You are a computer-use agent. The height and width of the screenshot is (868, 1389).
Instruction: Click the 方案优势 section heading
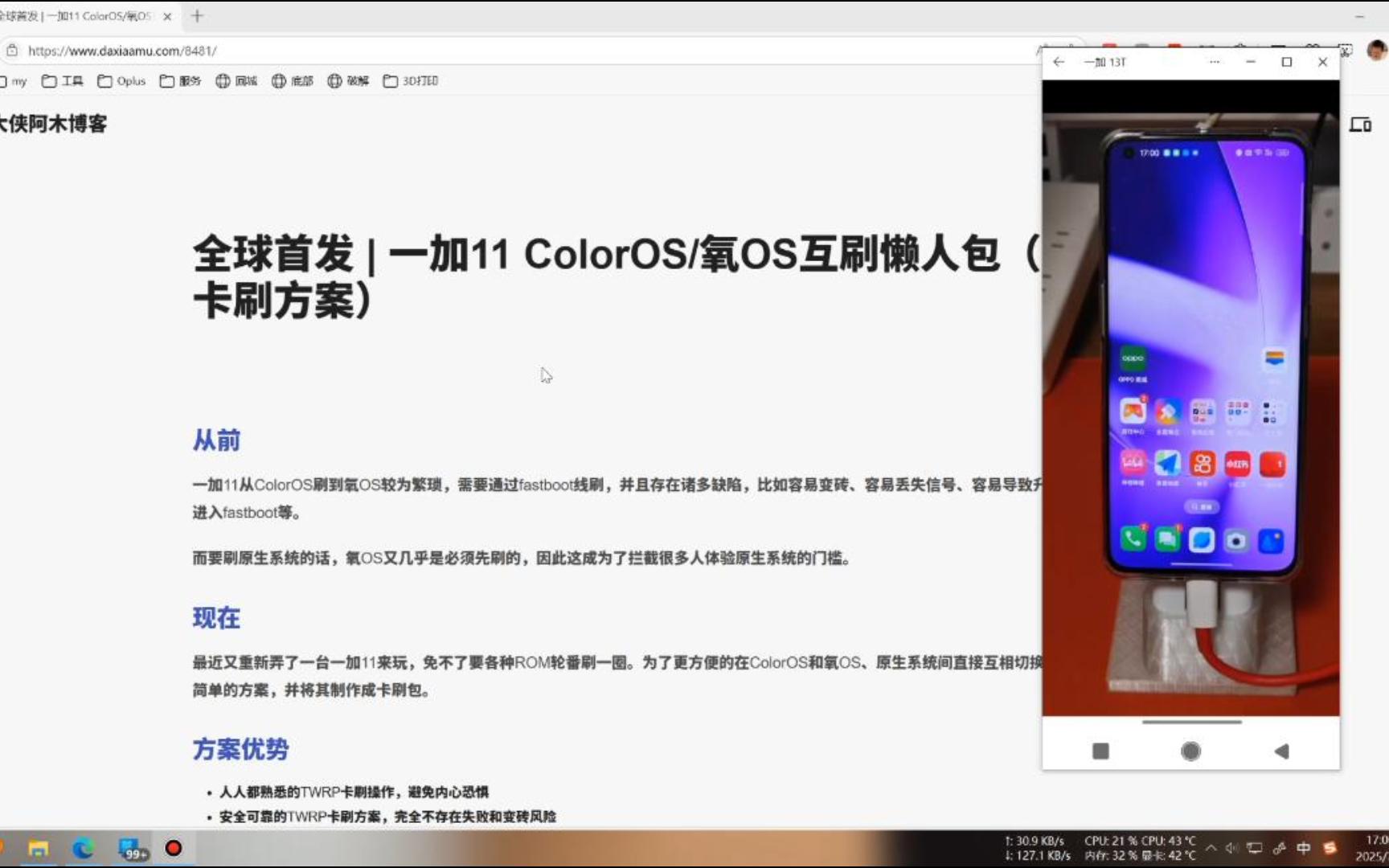(x=240, y=749)
